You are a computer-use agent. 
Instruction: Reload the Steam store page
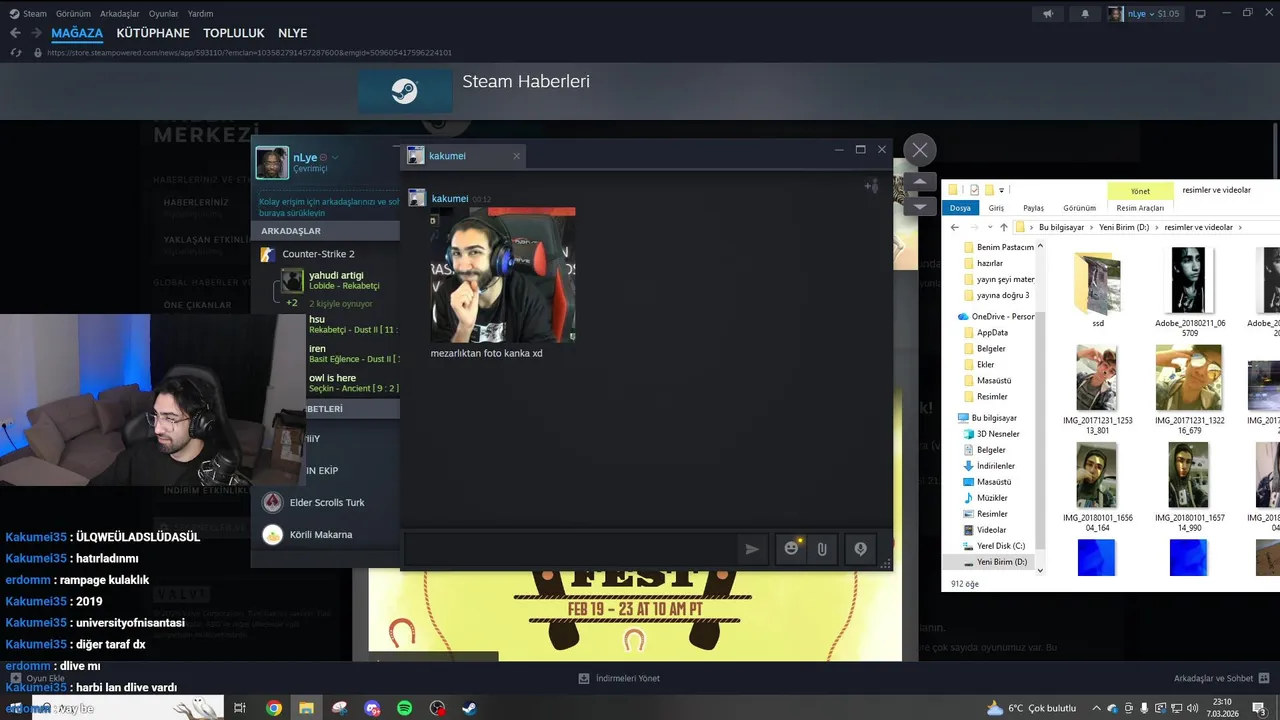(x=15, y=52)
